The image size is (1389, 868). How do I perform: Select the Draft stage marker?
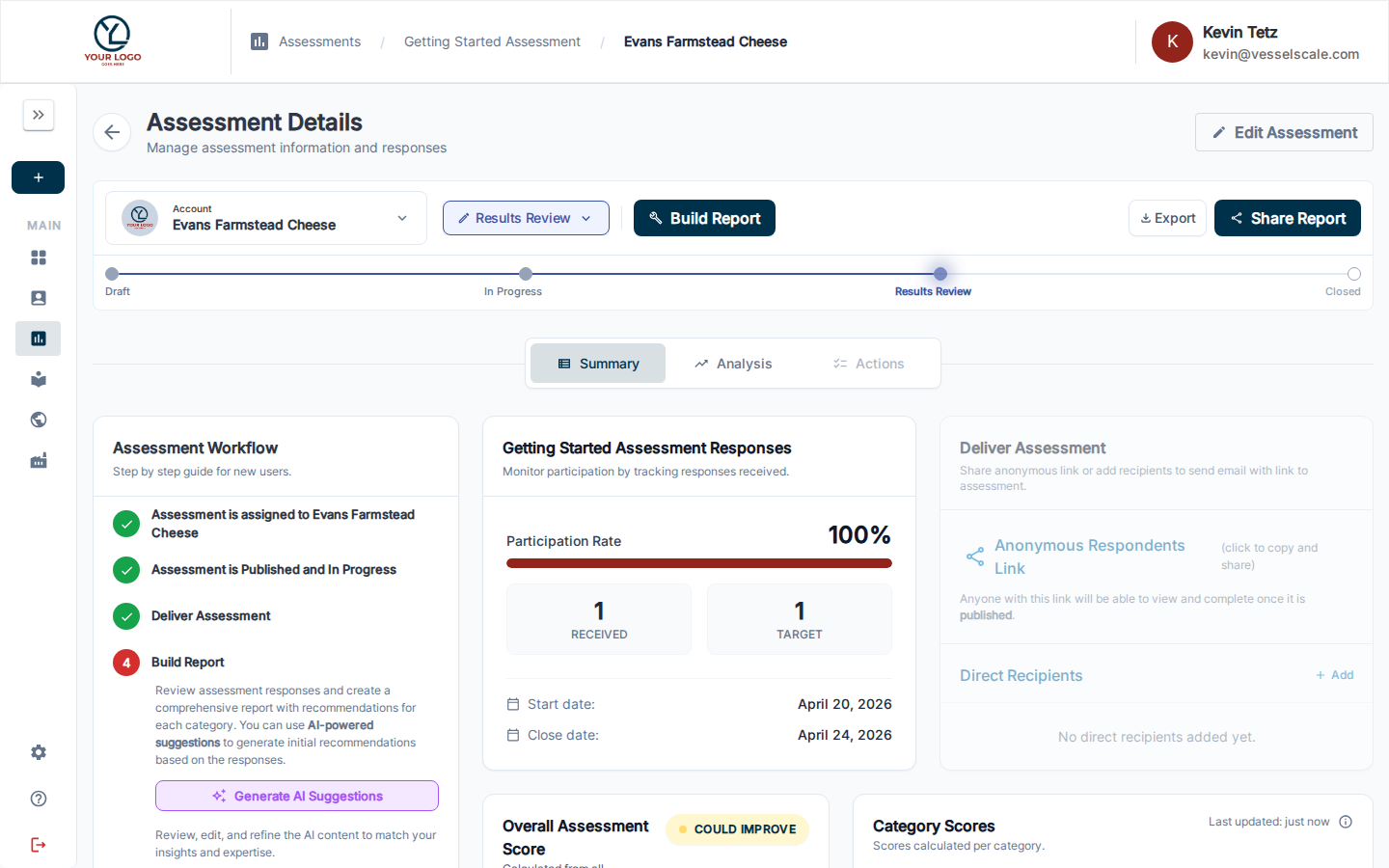(112, 274)
